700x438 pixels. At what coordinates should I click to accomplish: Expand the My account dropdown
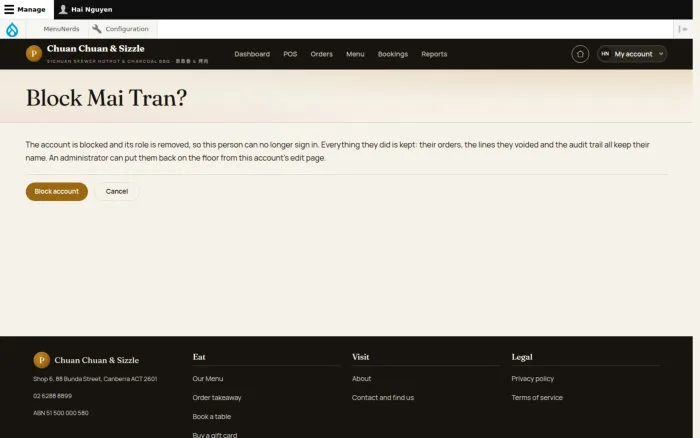point(632,54)
